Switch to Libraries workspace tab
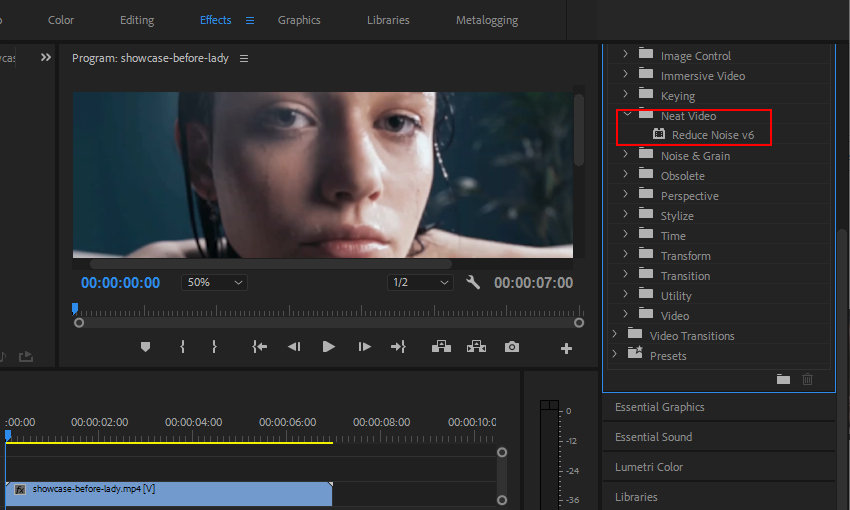This screenshot has width=850, height=510. pyautogui.click(x=388, y=20)
